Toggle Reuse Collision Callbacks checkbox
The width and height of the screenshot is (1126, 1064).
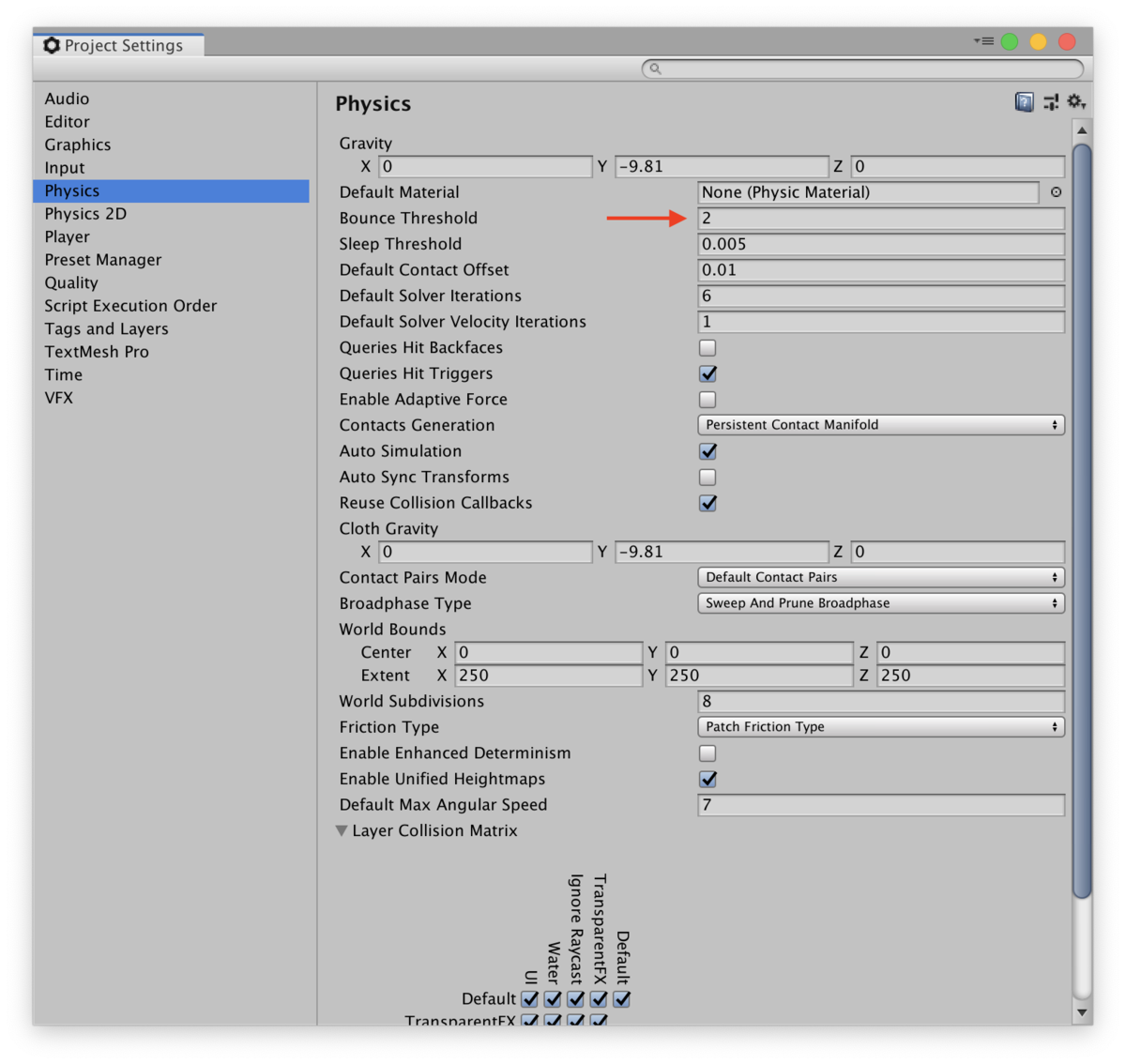click(708, 503)
